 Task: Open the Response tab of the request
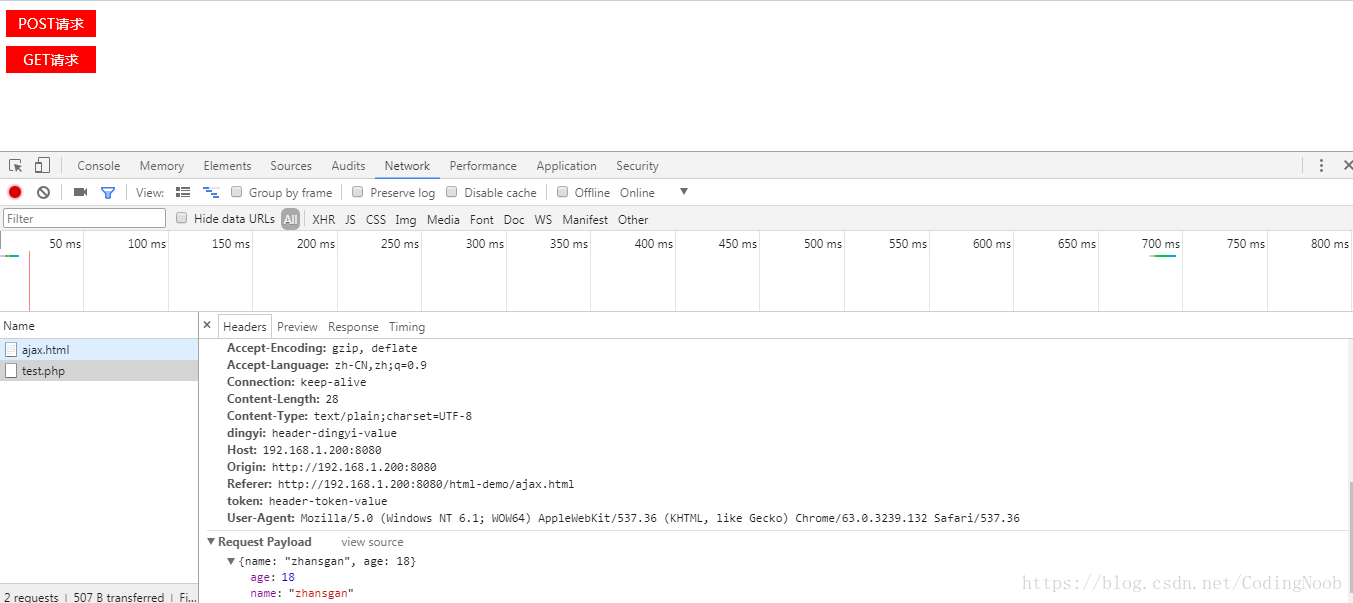point(353,327)
